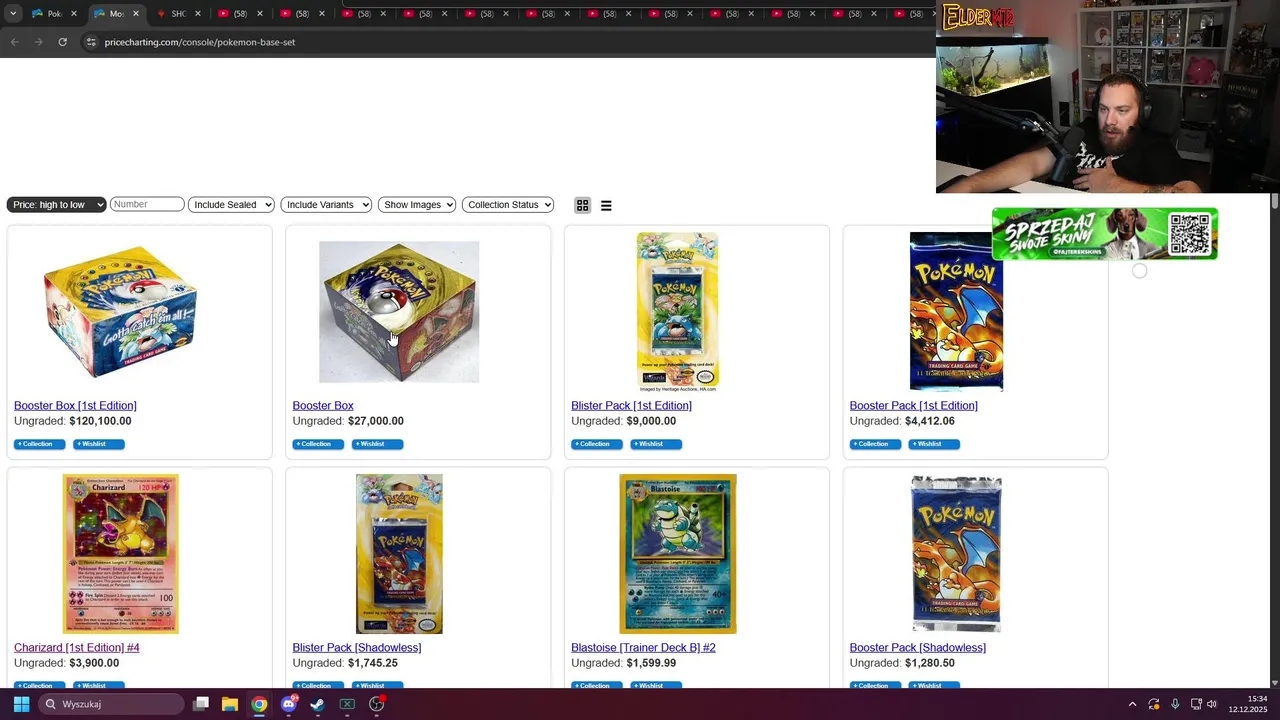Click the microphone tray icon

click(x=1175, y=704)
